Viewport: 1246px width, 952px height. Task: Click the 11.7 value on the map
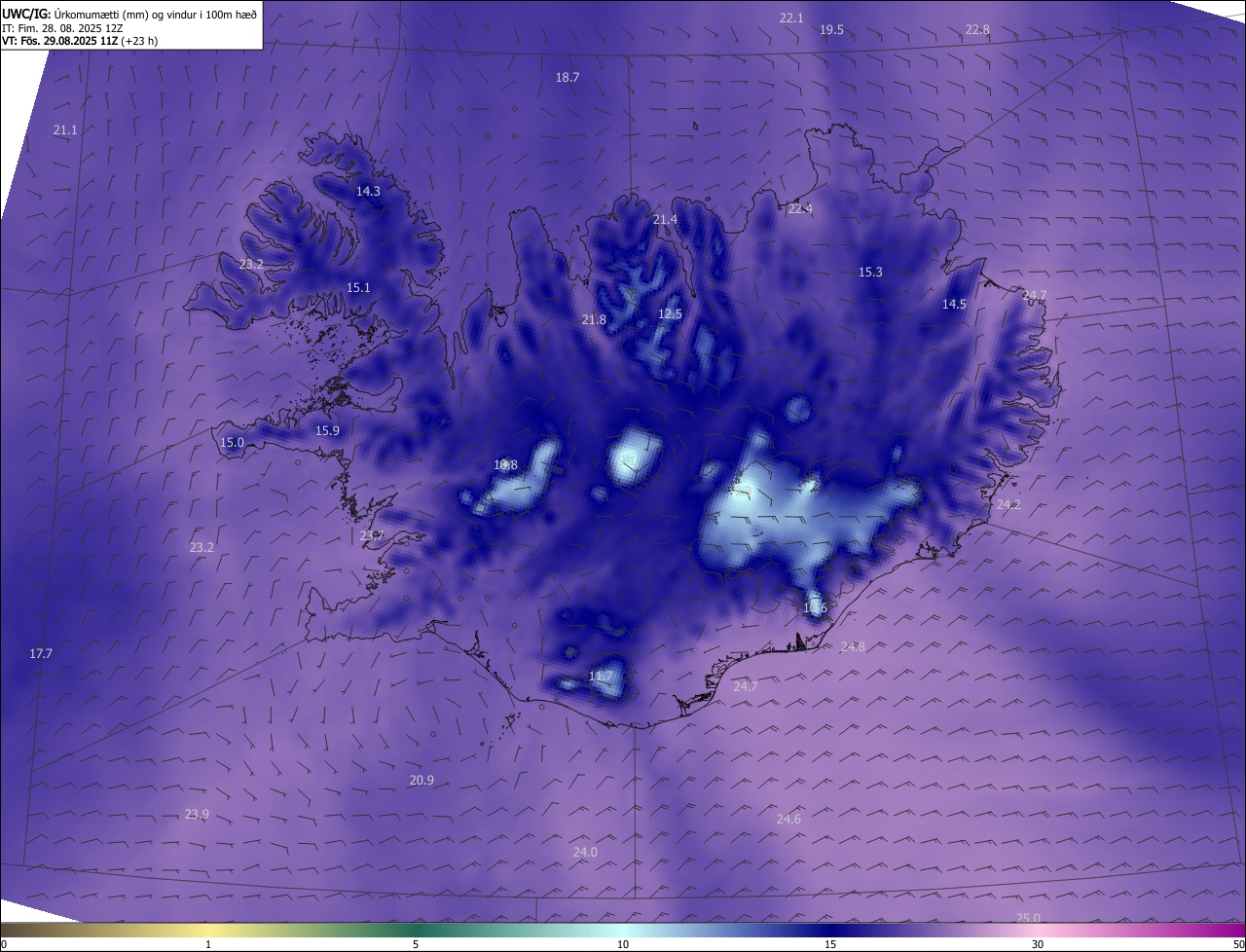click(601, 677)
